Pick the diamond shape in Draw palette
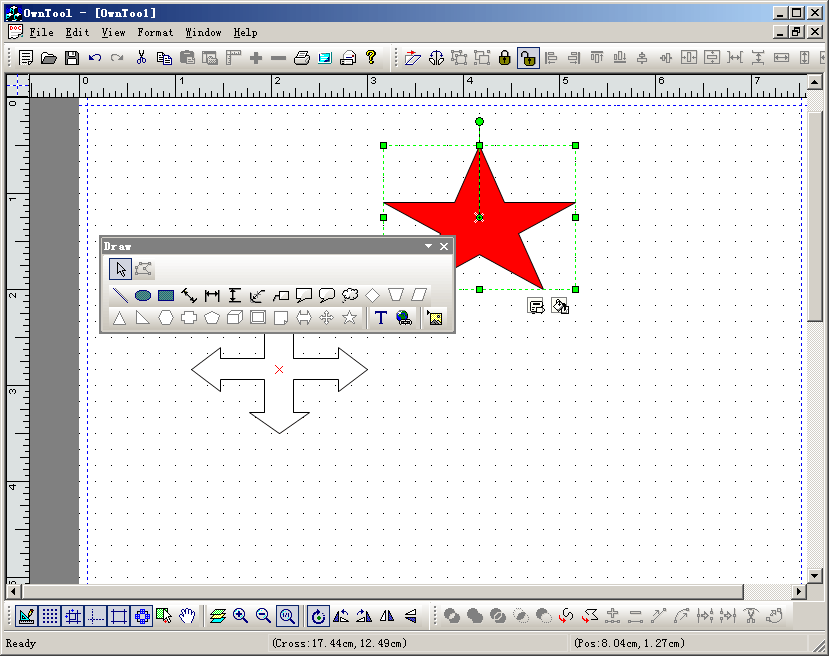The height and width of the screenshot is (656, 829). pyautogui.click(x=373, y=295)
